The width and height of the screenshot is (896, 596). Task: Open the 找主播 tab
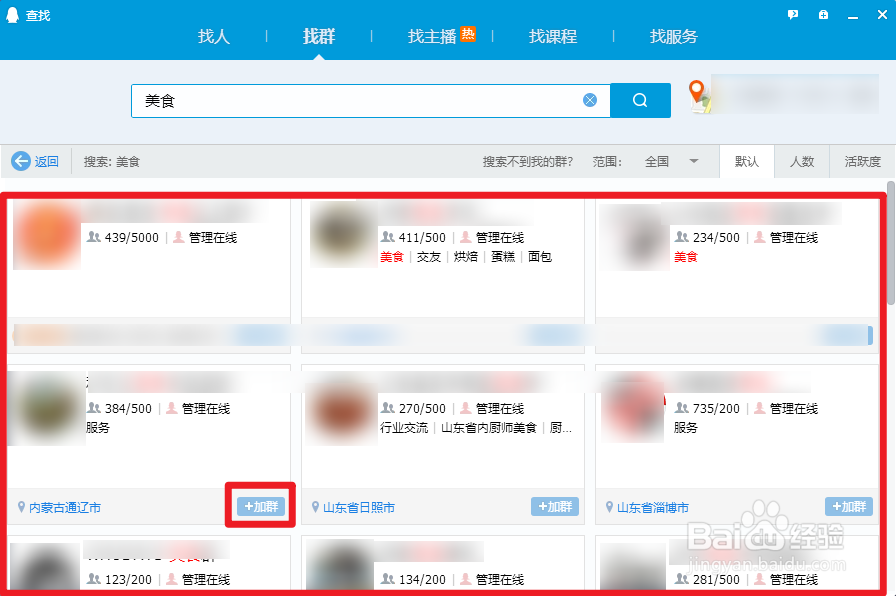(432, 37)
